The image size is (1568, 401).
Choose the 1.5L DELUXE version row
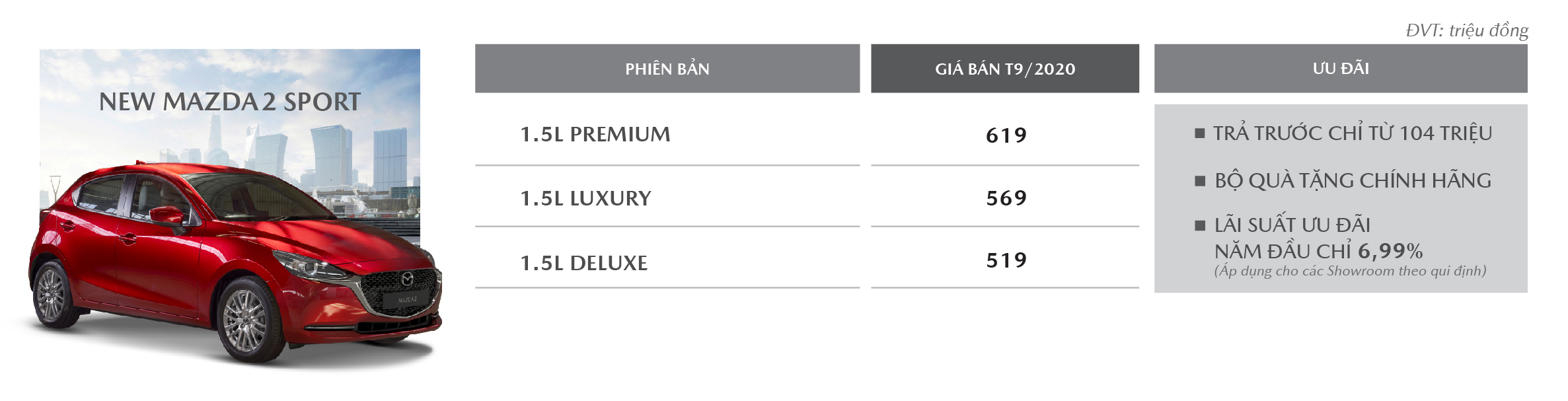tap(667, 262)
